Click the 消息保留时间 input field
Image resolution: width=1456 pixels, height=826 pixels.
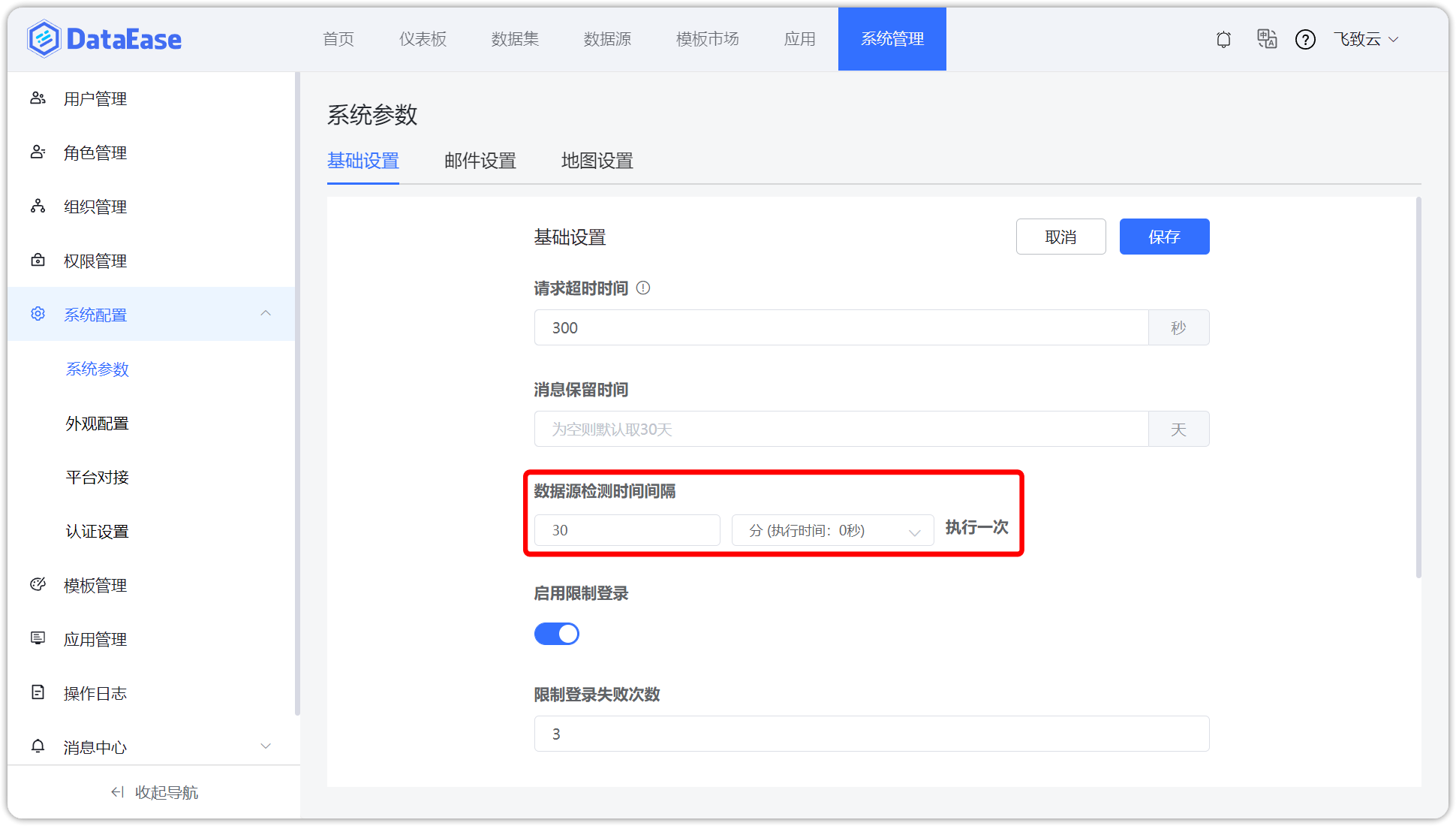click(x=841, y=430)
